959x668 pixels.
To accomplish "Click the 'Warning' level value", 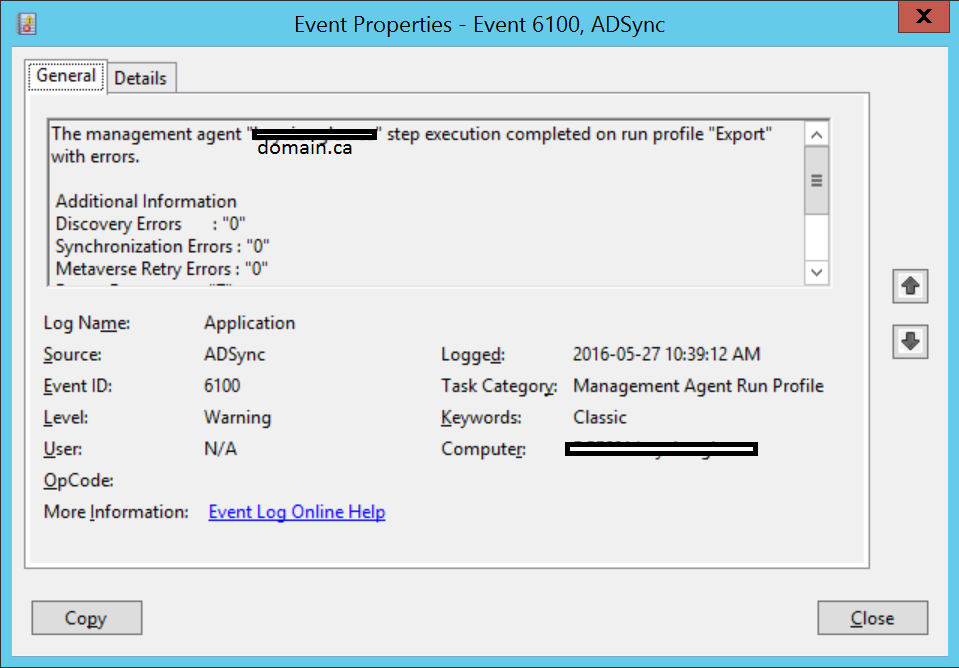I will (x=237, y=417).
